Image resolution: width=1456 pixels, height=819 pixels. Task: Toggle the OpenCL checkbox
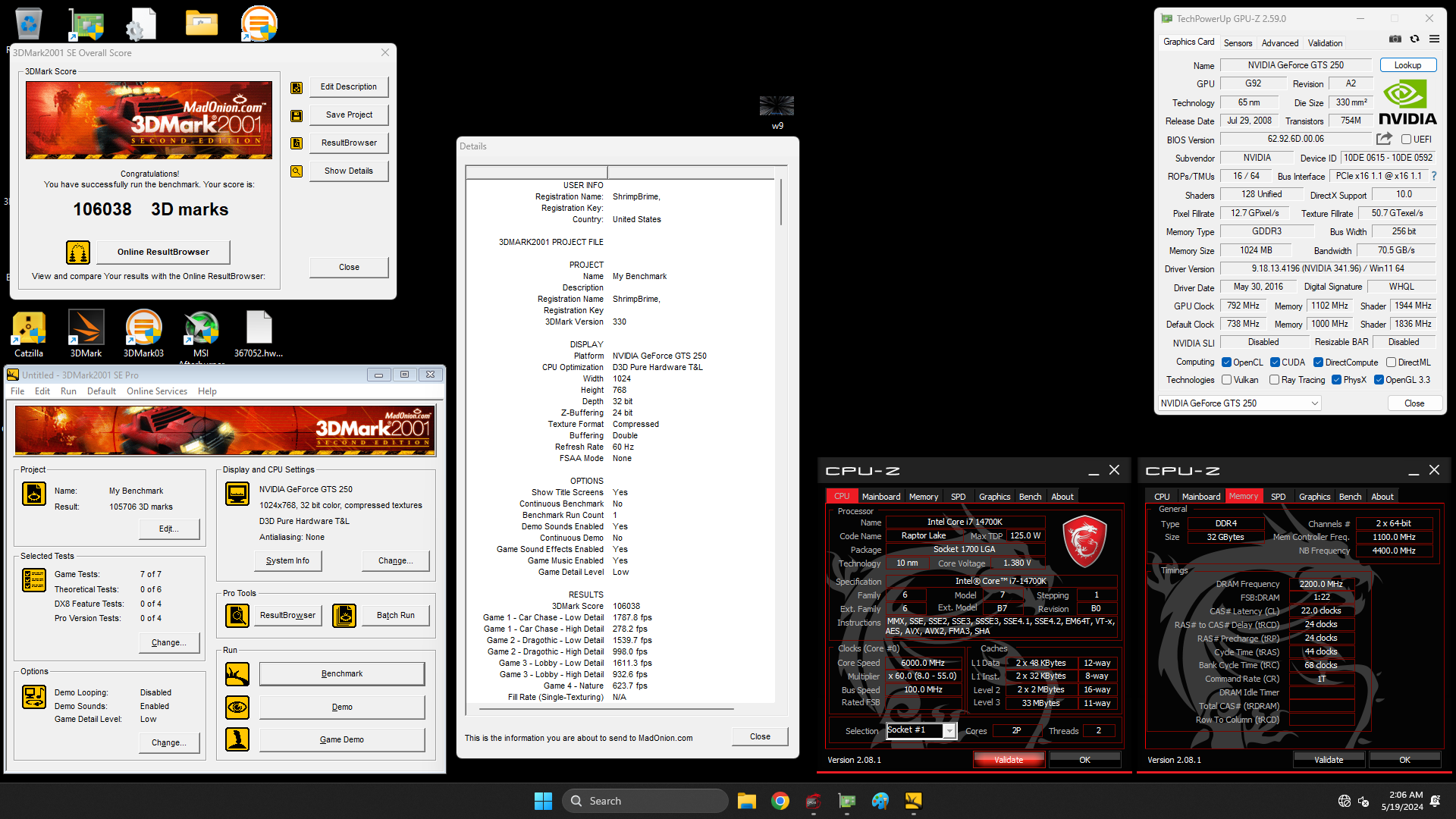coord(1226,362)
